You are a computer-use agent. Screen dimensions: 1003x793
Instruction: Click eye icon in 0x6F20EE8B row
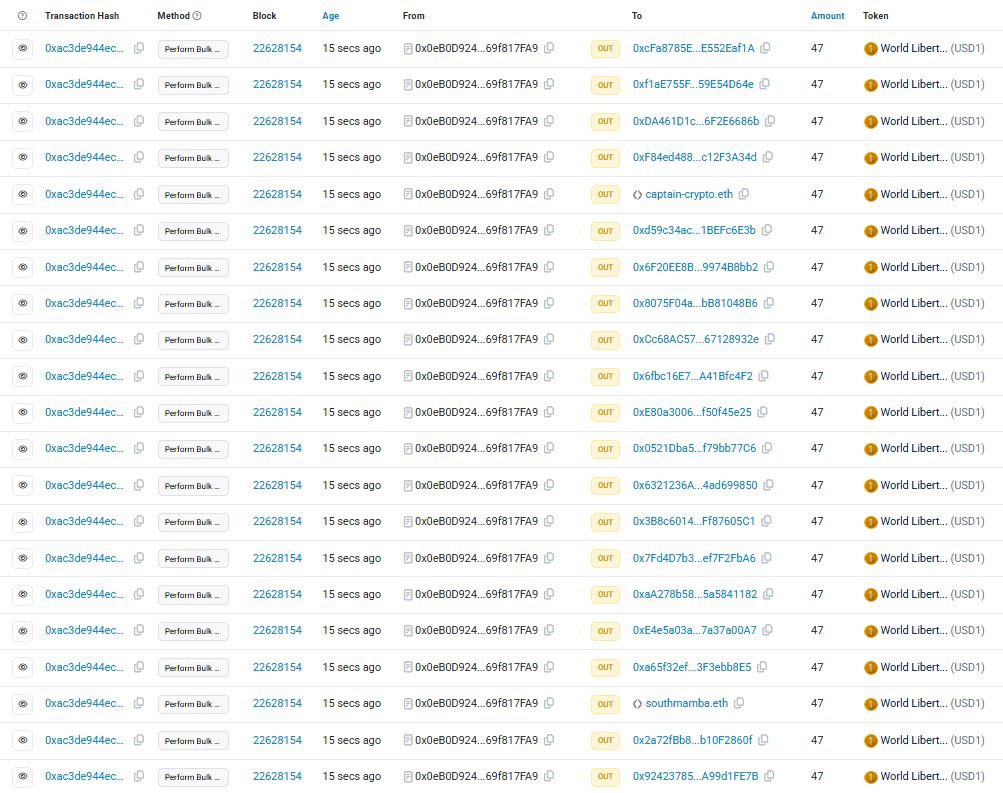(x=22, y=267)
